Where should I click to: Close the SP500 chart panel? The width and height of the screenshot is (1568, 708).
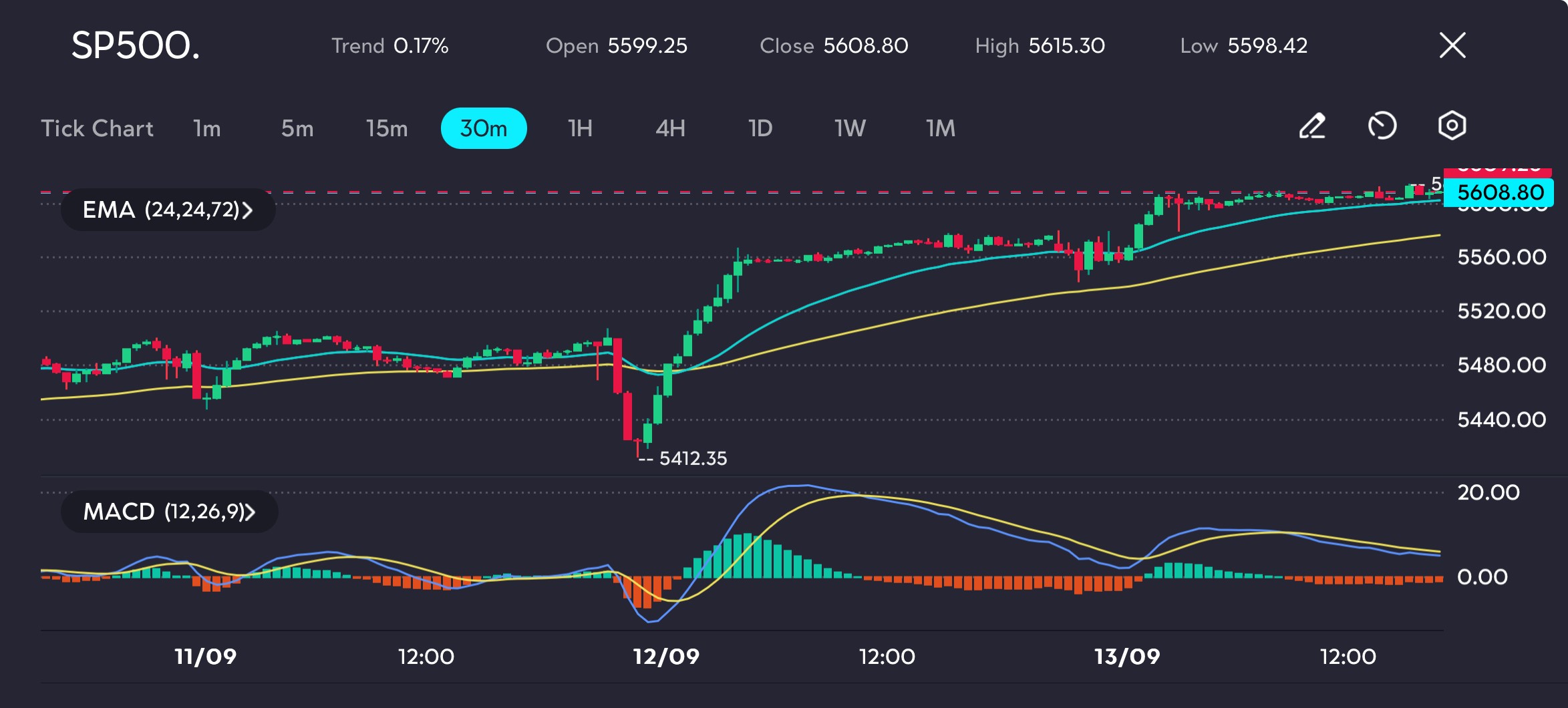[x=1452, y=45]
